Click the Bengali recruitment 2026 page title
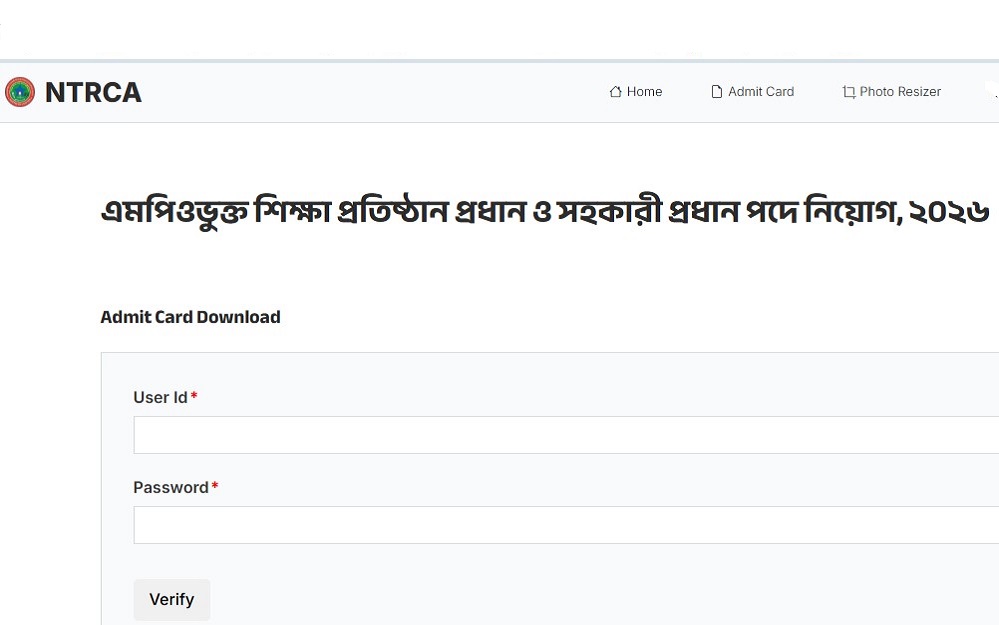This screenshot has width=999, height=625. pyautogui.click(x=545, y=213)
